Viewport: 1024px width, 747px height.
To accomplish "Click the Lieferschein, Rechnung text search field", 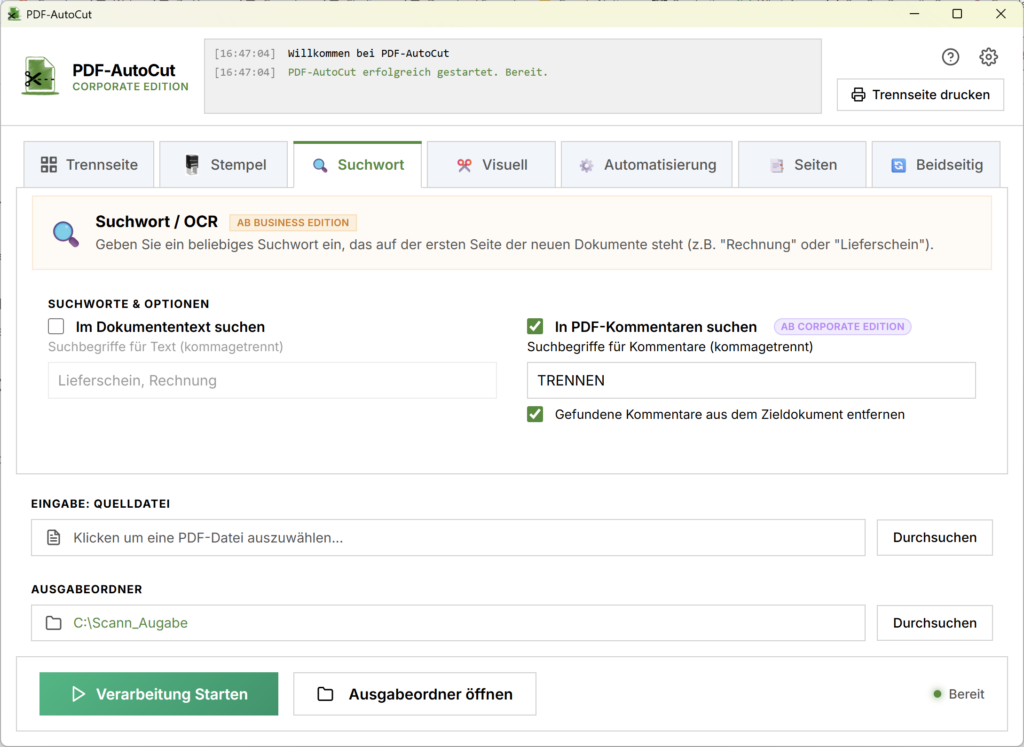I will 272,380.
